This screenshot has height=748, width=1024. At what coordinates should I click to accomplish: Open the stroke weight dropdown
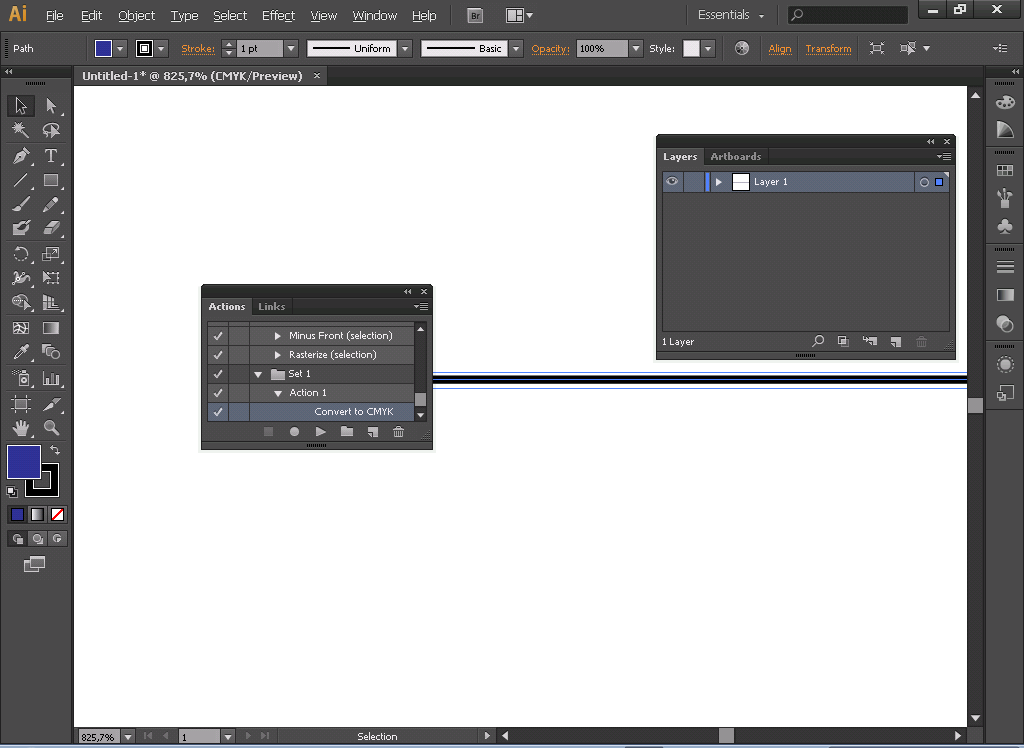click(291, 48)
